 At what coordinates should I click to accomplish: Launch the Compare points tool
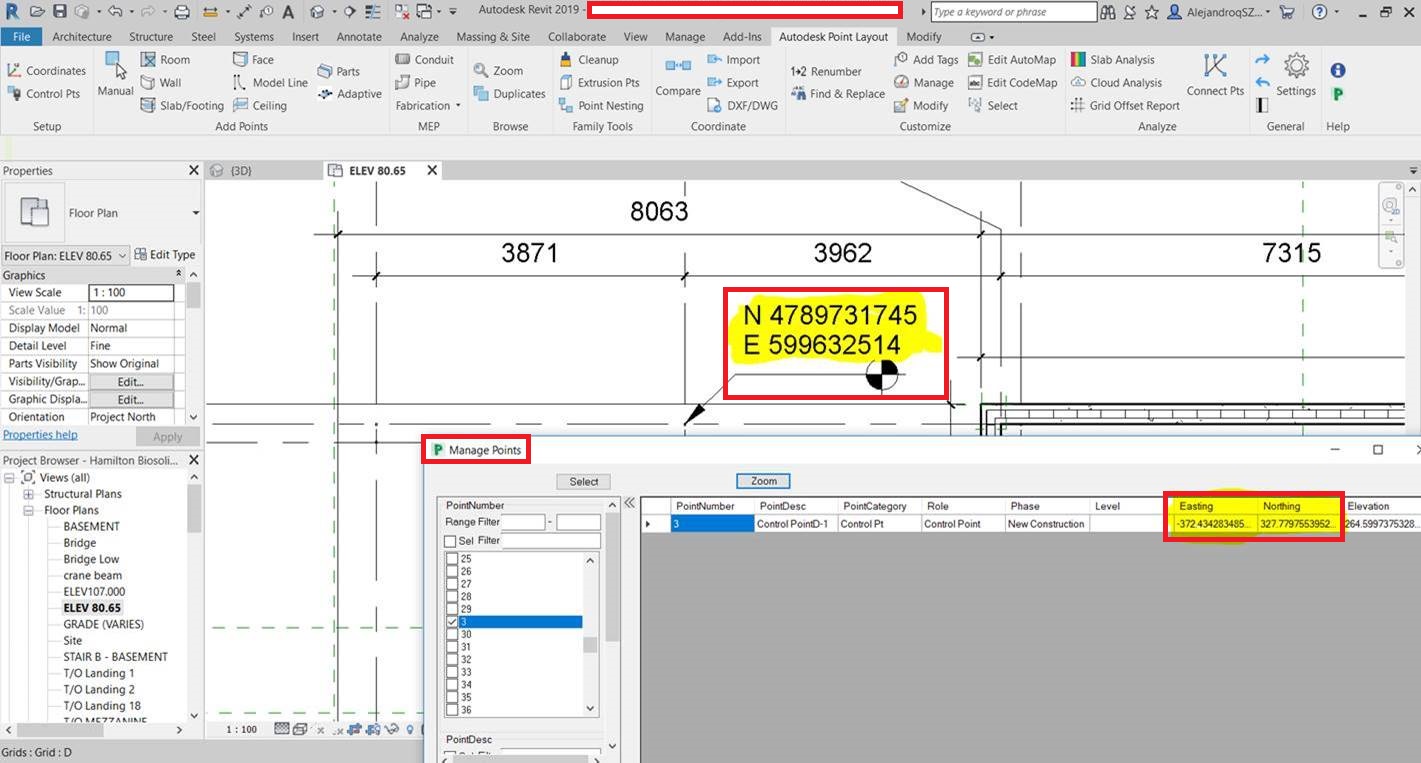pos(678,76)
